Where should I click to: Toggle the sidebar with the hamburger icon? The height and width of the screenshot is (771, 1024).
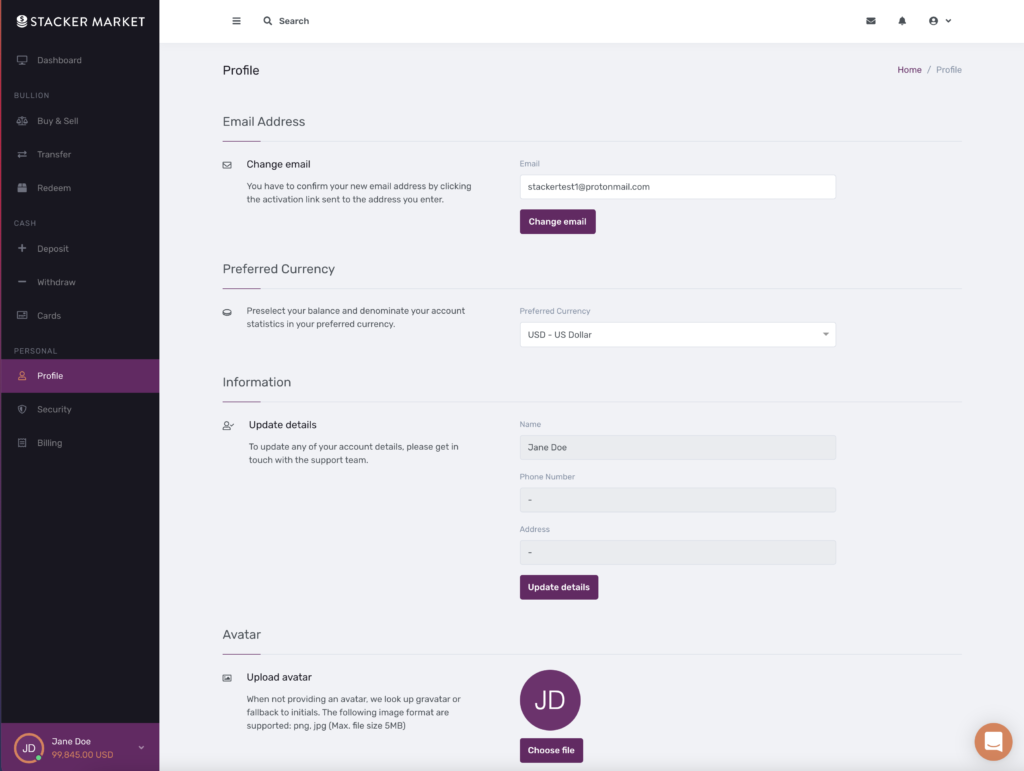[236, 20]
